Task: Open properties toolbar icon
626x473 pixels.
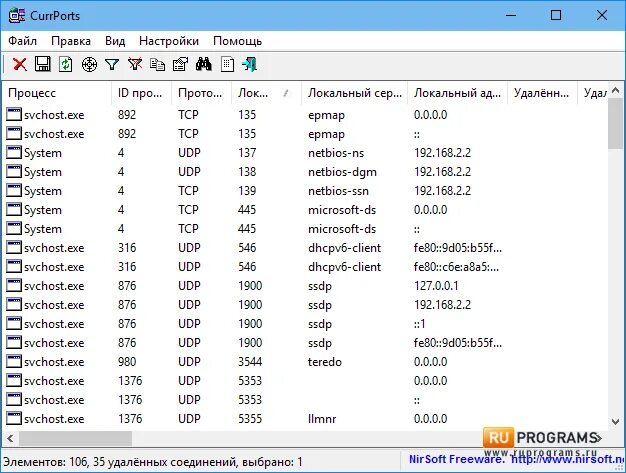Action: coord(180,64)
